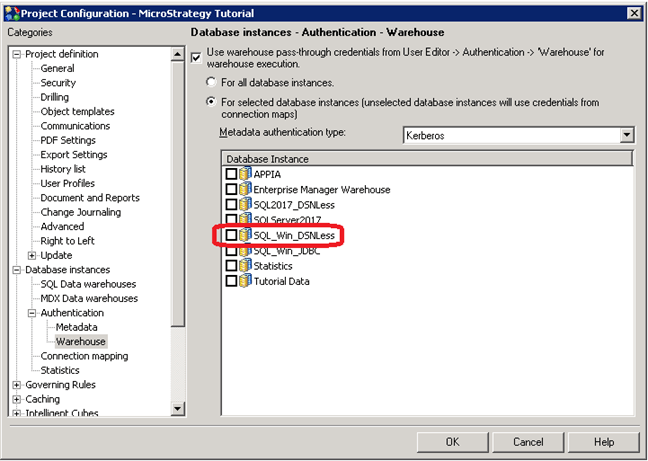Select the Enterprise Manager Warehouse name
This screenshot has height=461, width=648.
tap(322, 190)
